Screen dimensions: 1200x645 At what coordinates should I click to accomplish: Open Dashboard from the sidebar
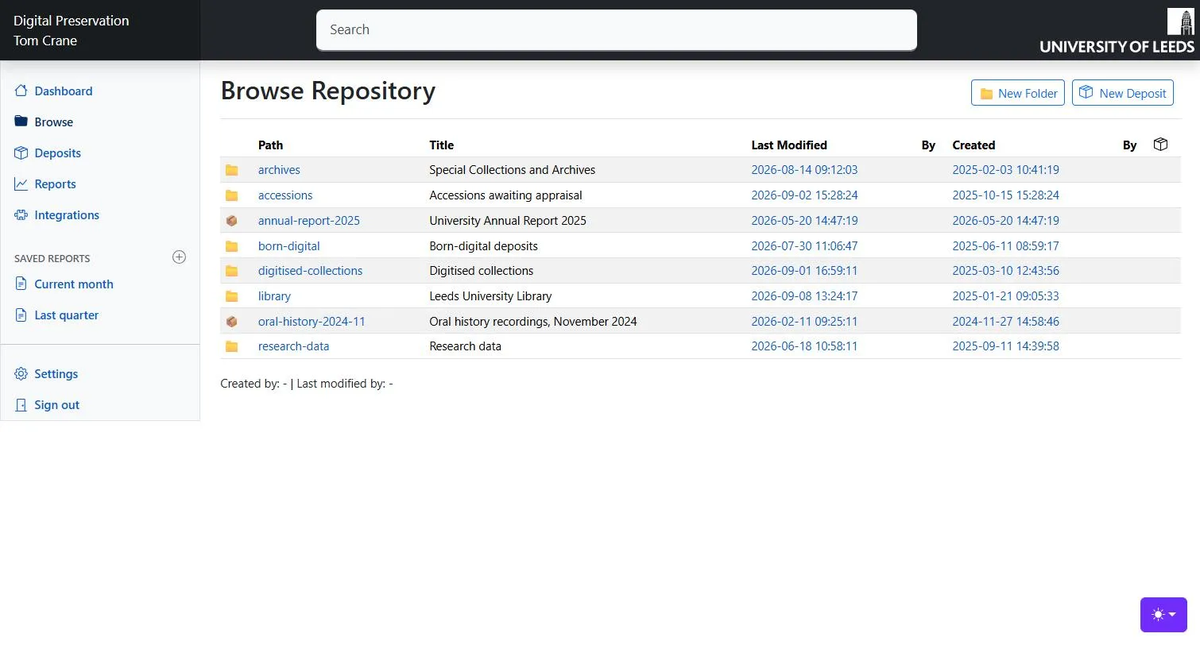[x=63, y=91]
